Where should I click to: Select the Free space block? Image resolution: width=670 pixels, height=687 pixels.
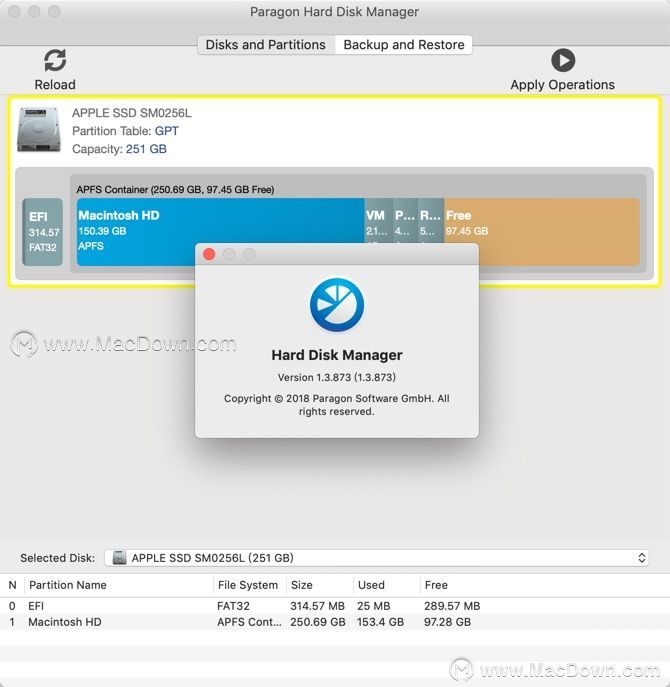(542, 232)
